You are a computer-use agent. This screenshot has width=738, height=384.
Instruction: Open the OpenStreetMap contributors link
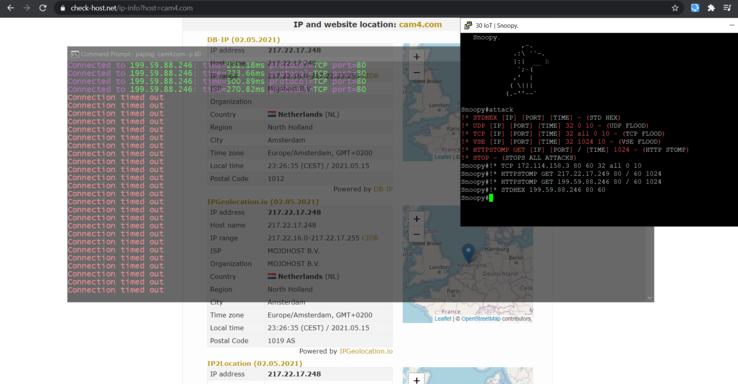coord(481,319)
